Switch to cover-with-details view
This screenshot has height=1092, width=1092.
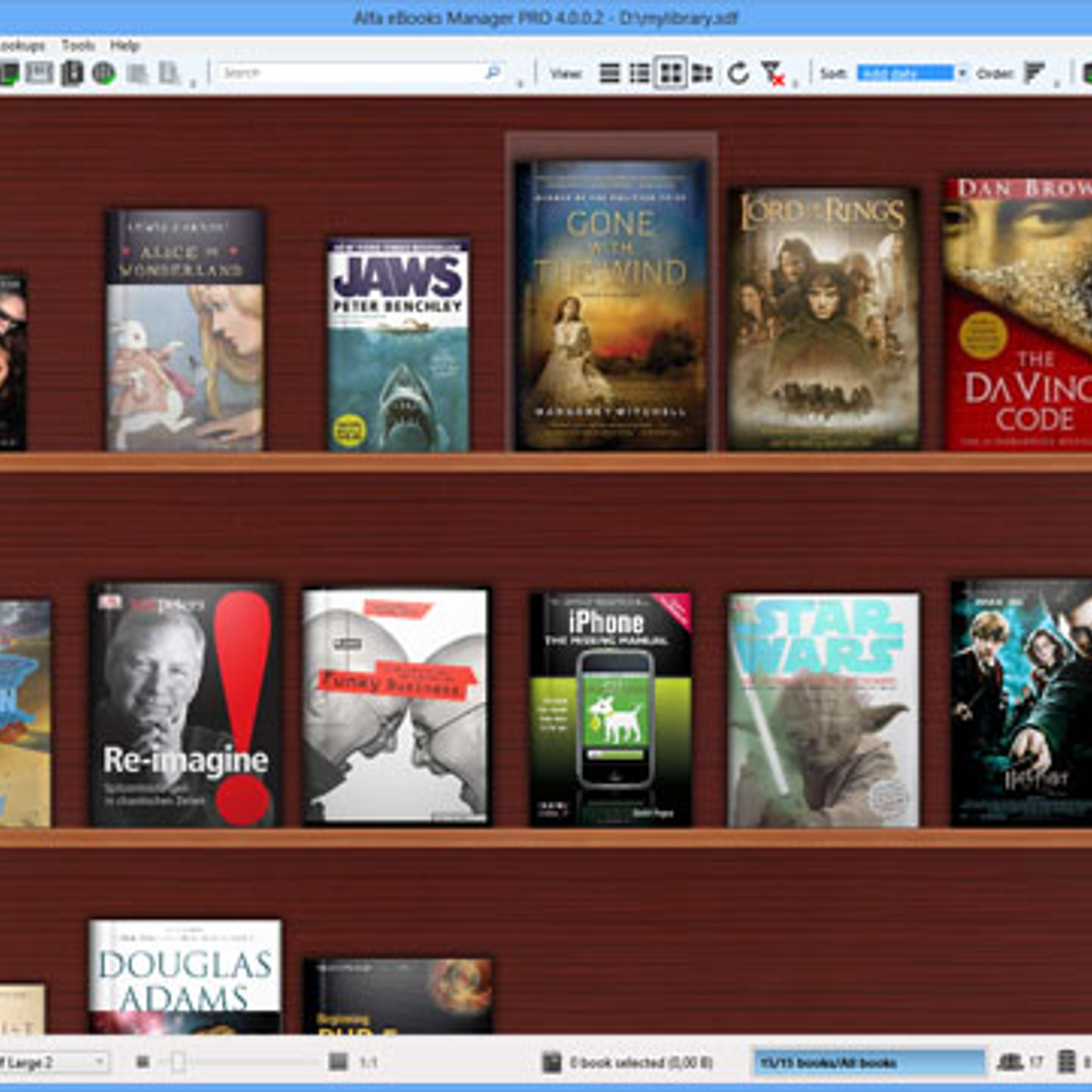[x=702, y=73]
